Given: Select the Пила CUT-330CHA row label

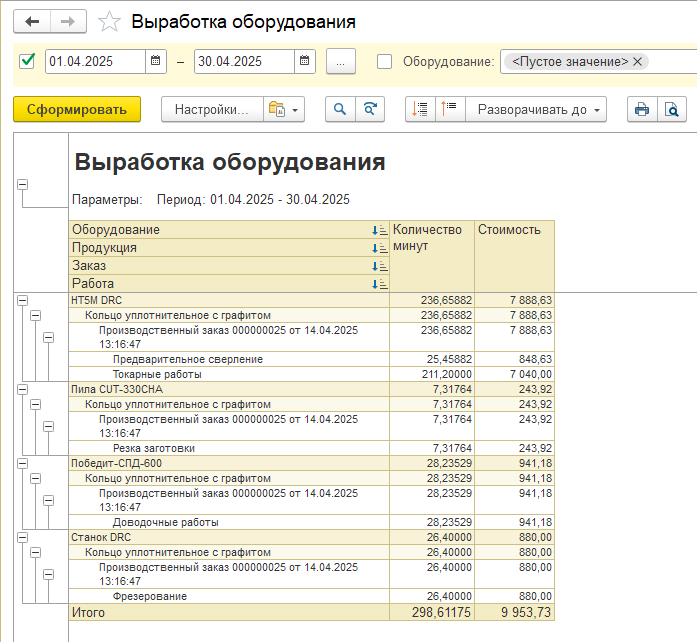Looking at the screenshot, I should [x=117, y=389].
